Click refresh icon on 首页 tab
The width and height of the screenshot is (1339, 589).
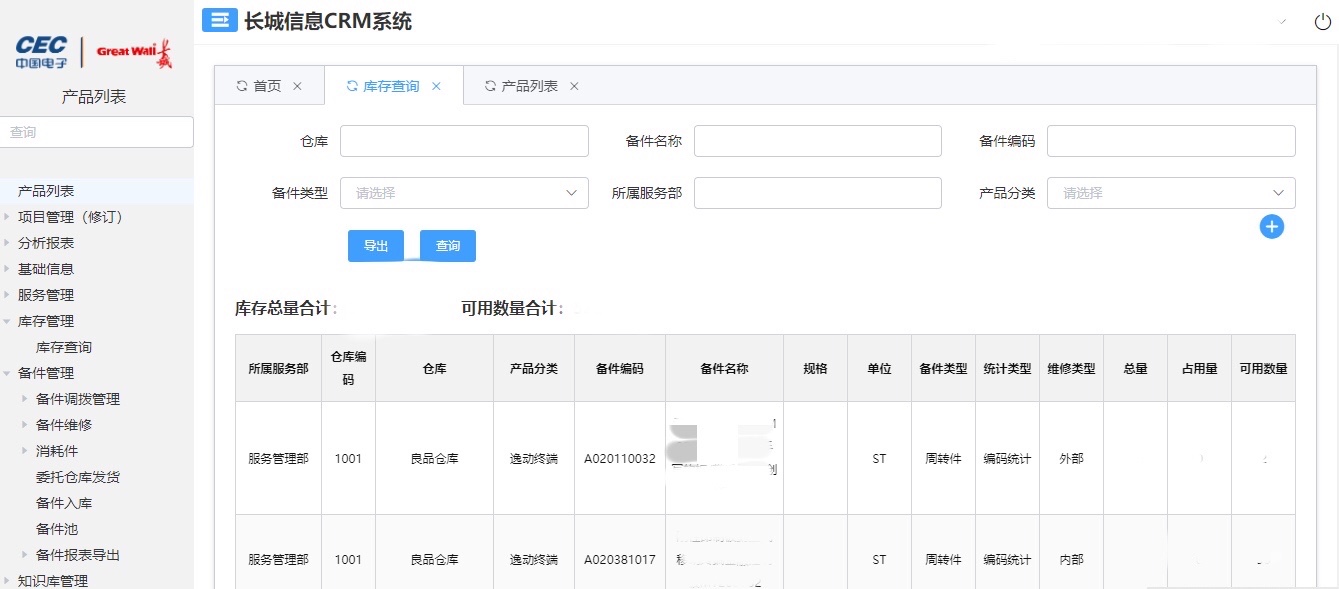(x=241, y=86)
